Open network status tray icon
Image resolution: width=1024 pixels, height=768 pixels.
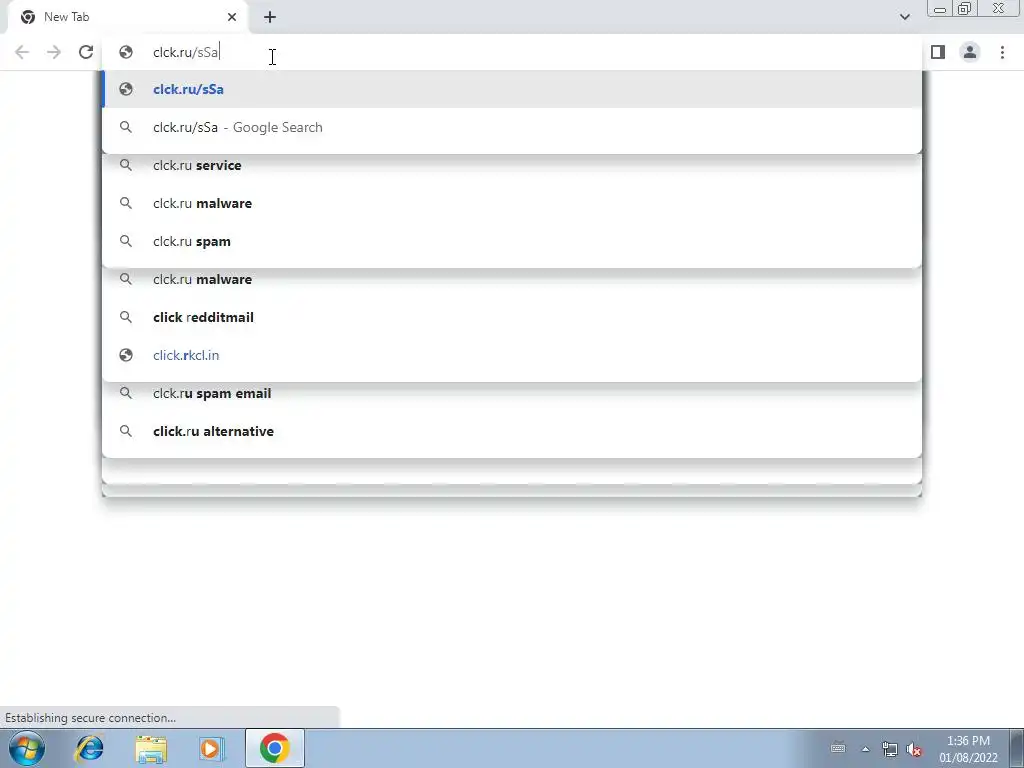pyautogui.click(x=889, y=749)
